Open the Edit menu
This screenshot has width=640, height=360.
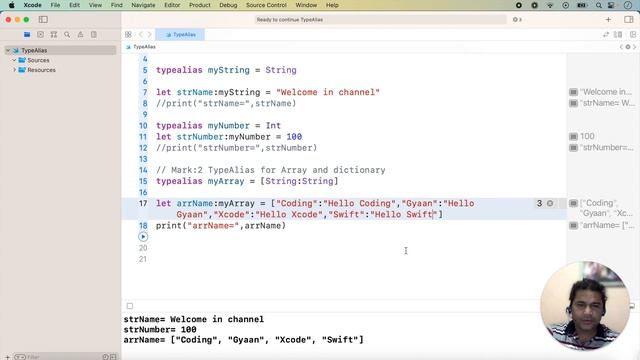pos(74,5)
